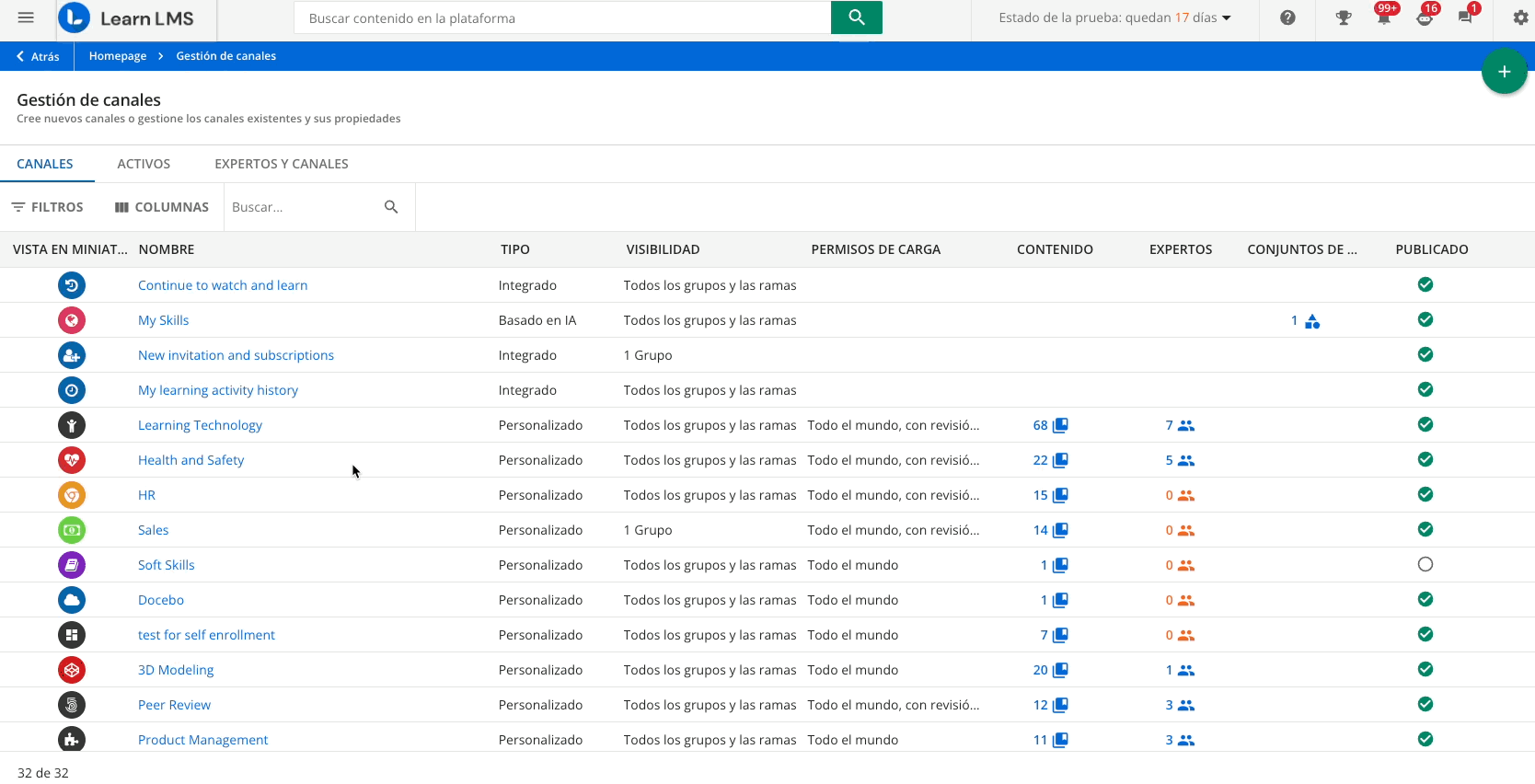Open content count 22 for Health and Safety
The height and width of the screenshot is (784, 1535).
pos(1050,460)
